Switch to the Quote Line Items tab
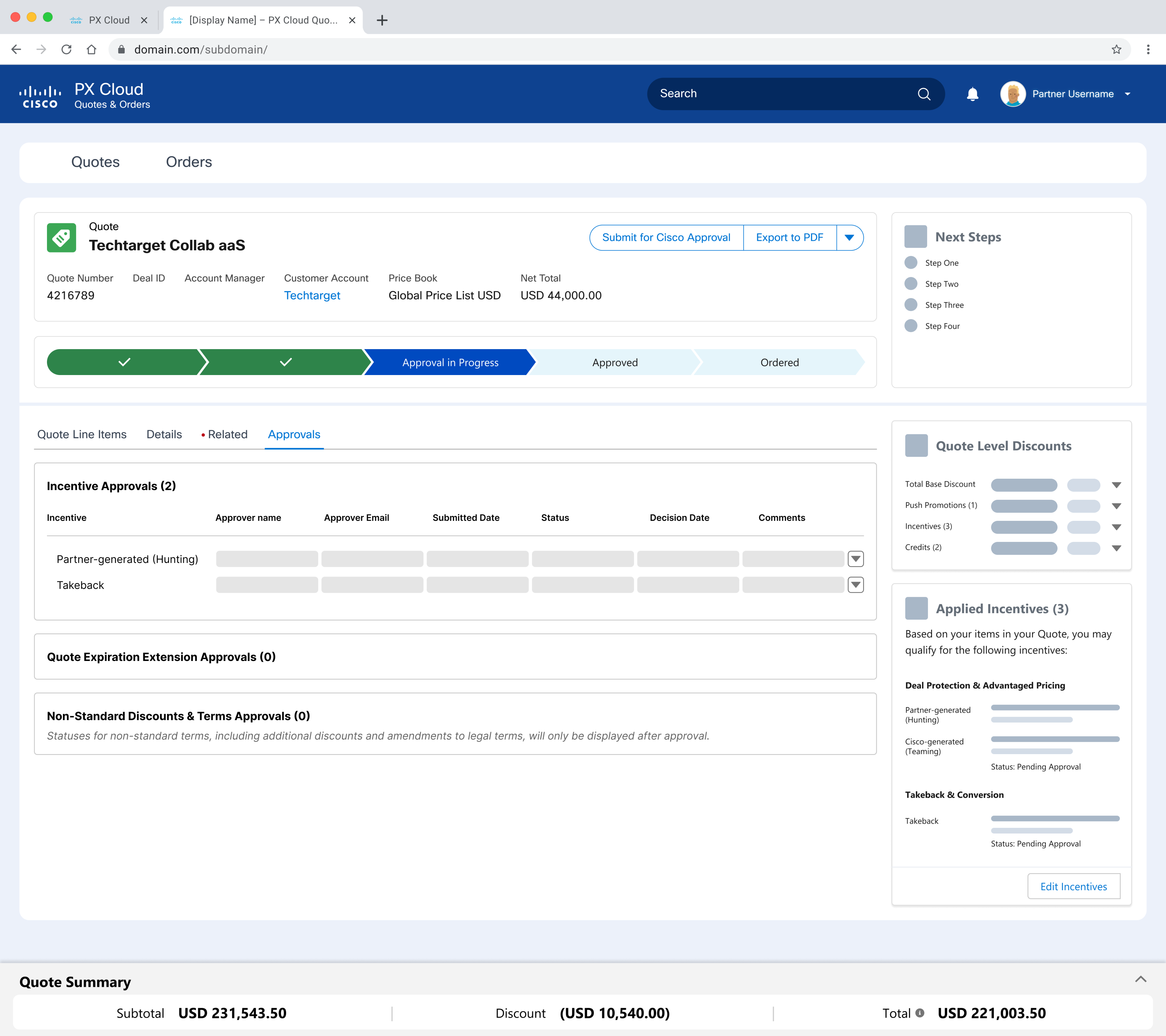 tap(82, 434)
